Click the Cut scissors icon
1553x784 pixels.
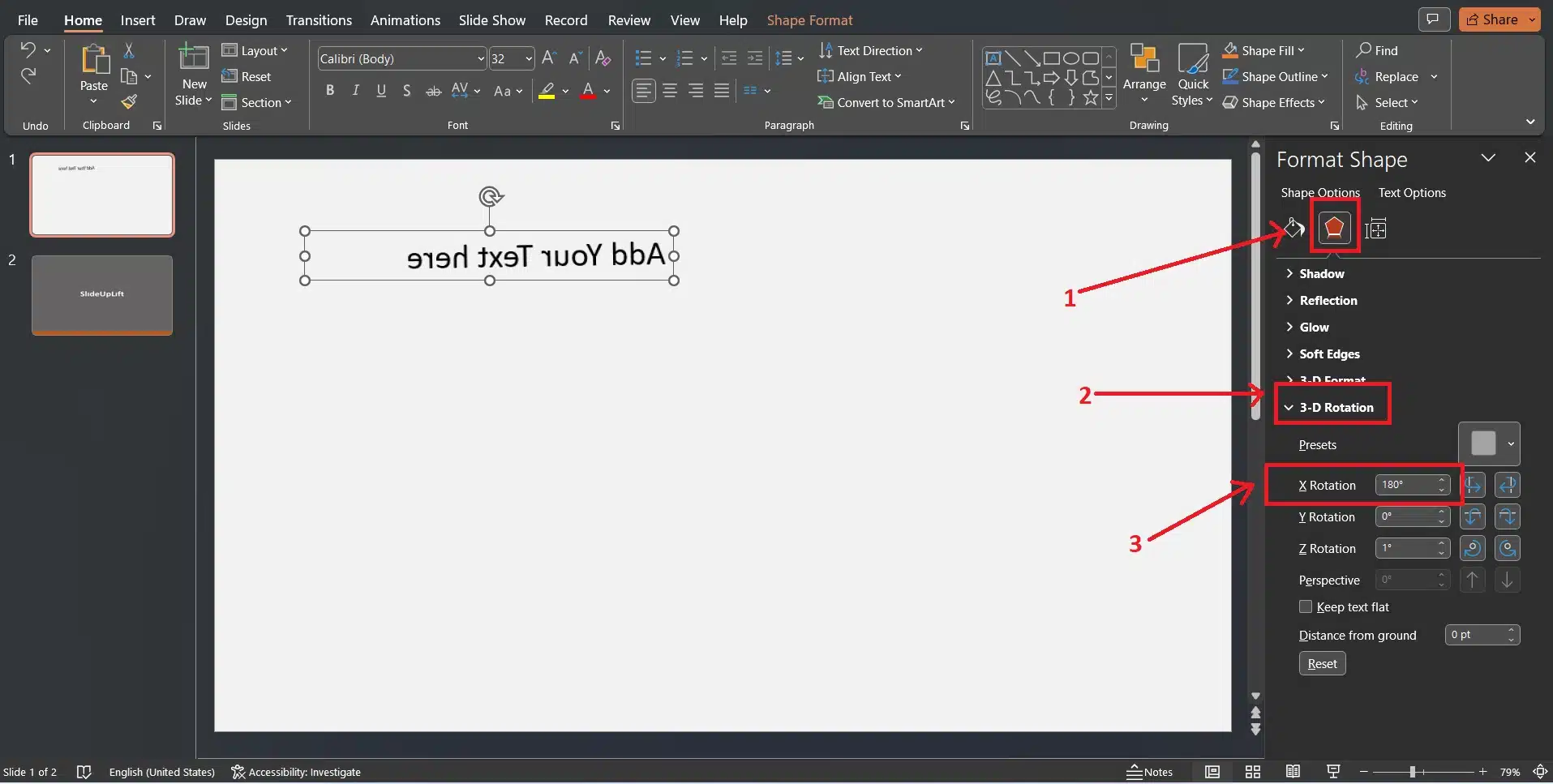pyautogui.click(x=129, y=50)
